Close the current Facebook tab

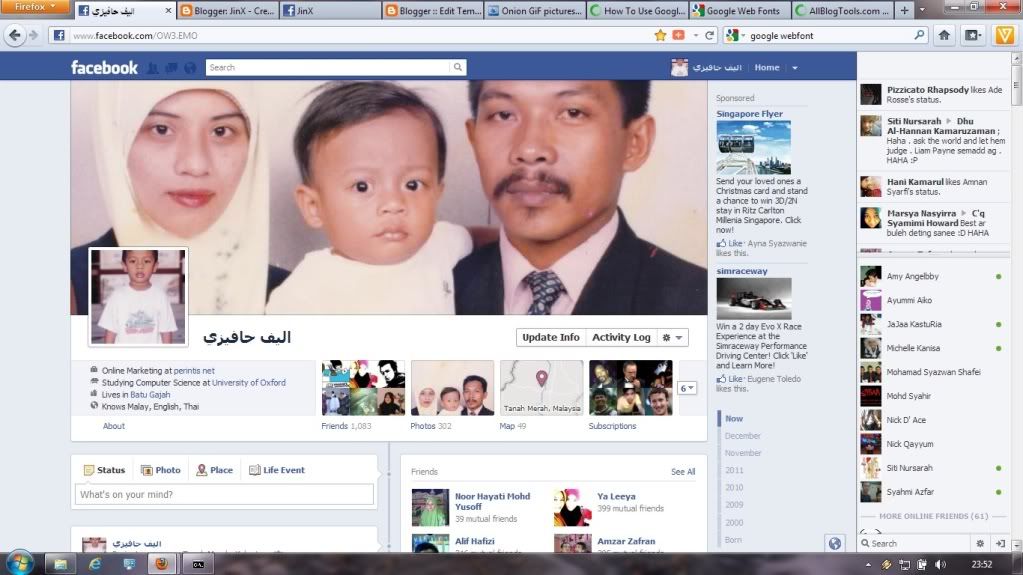(x=168, y=10)
